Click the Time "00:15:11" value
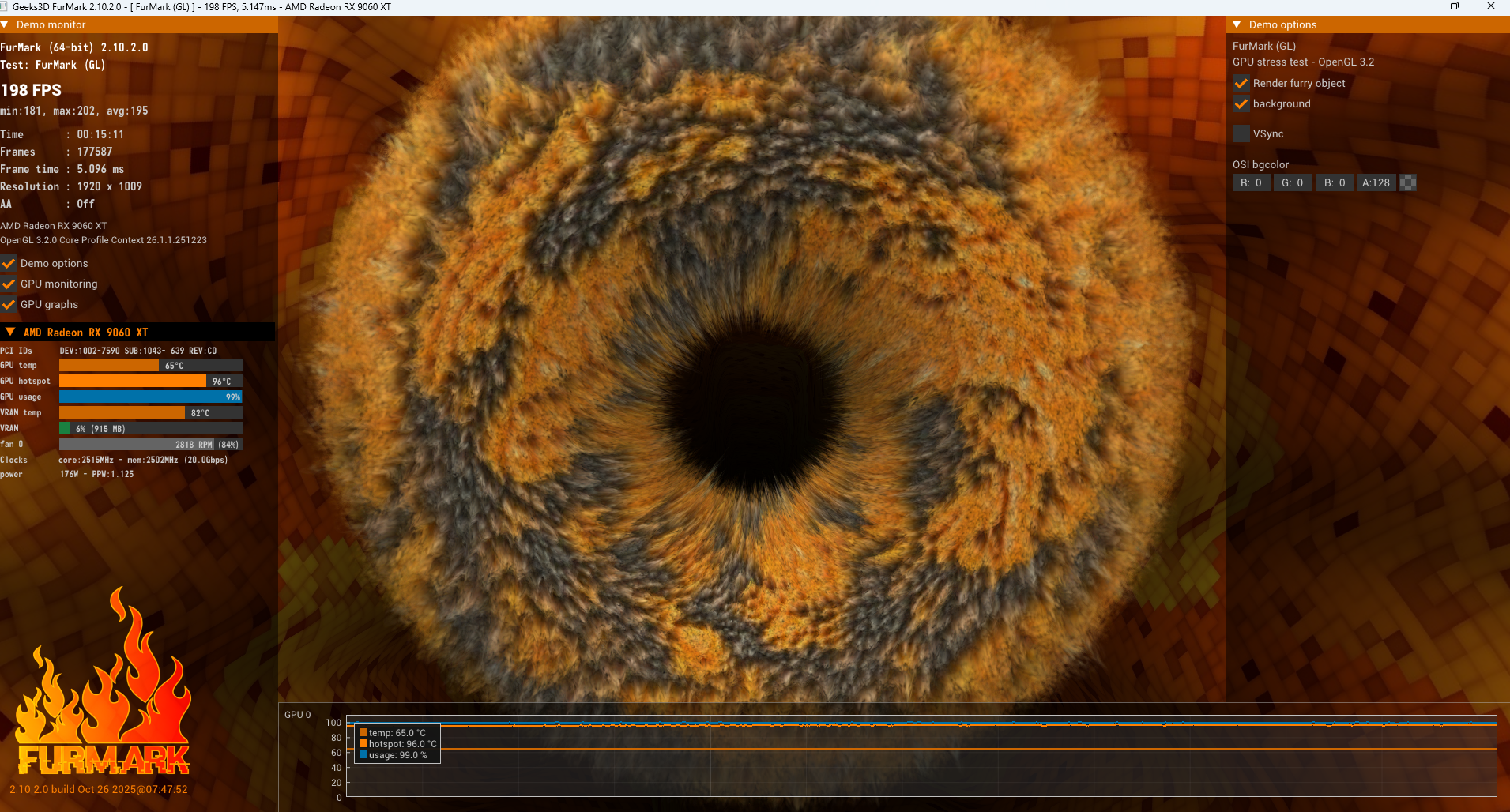The image size is (1510, 812). [x=100, y=134]
